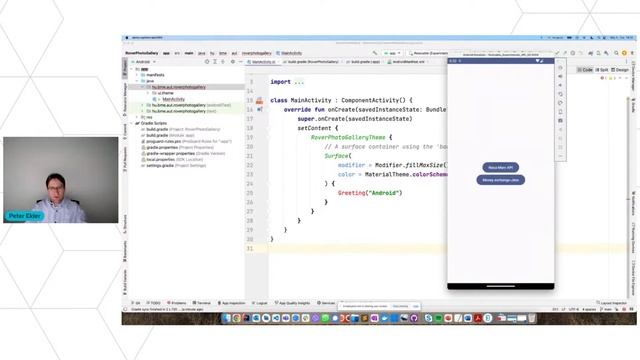Click the Trash icon in the Dock

pyautogui.click(x=532, y=318)
